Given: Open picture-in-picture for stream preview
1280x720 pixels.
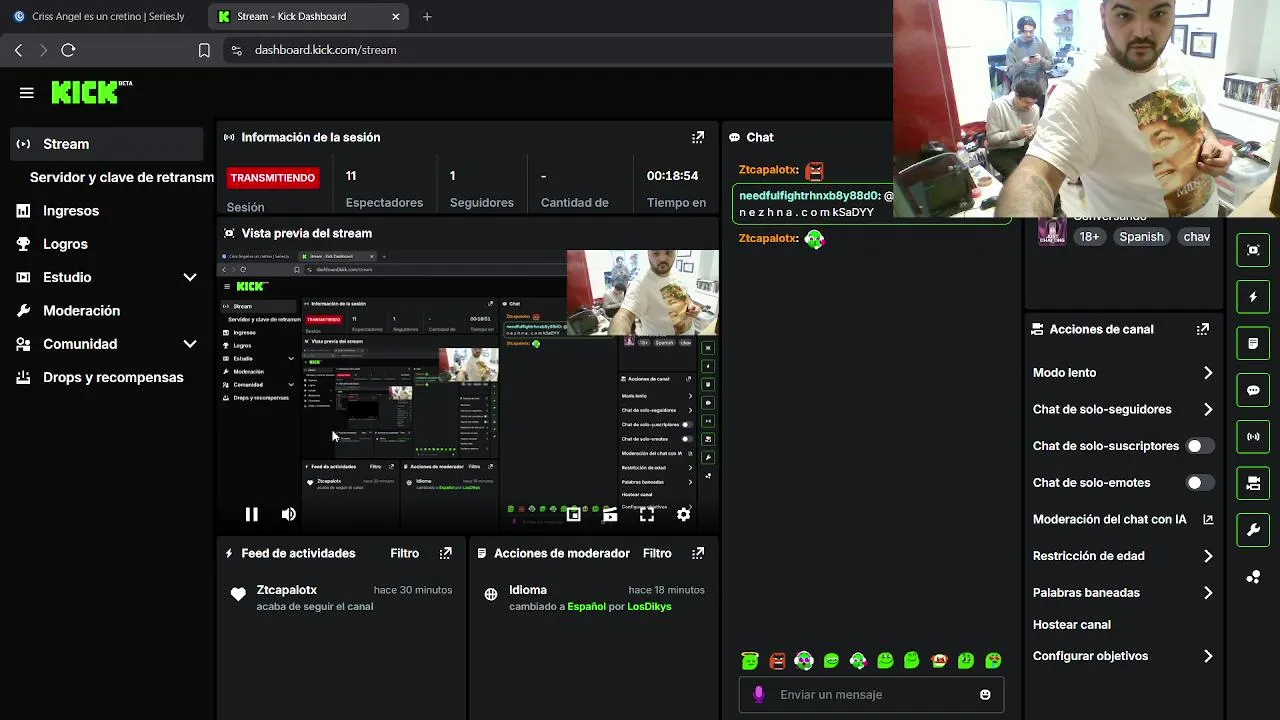Looking at the screenshot, I should point(573,515).
